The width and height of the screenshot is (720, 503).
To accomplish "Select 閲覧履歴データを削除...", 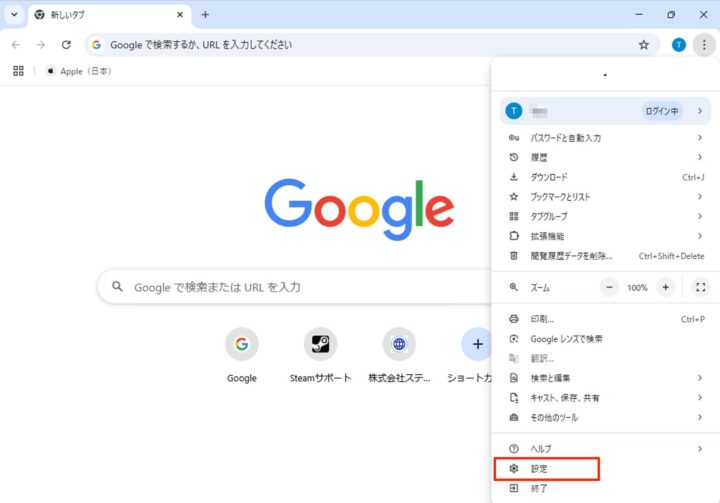I will (x=605, y=256).
